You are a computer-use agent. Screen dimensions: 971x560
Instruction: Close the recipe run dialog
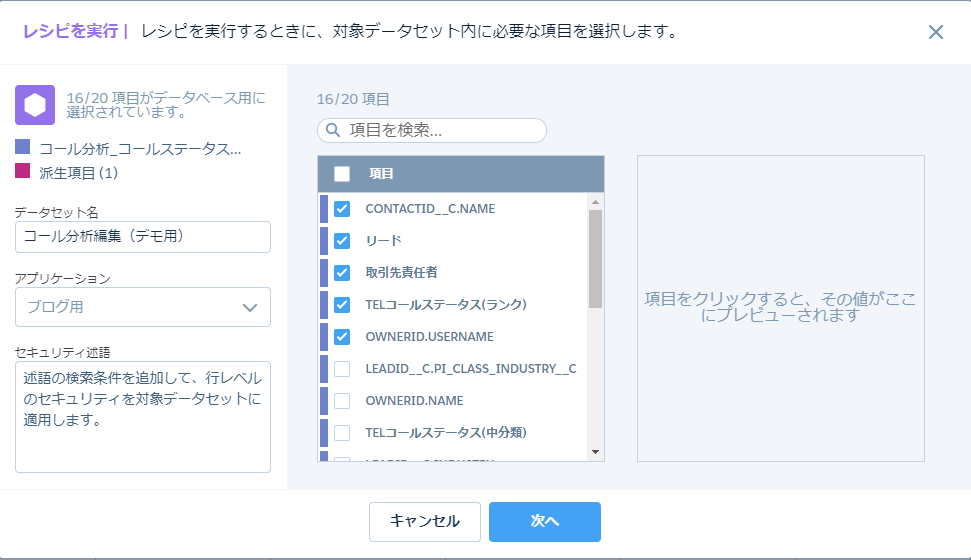click(936, 32)
